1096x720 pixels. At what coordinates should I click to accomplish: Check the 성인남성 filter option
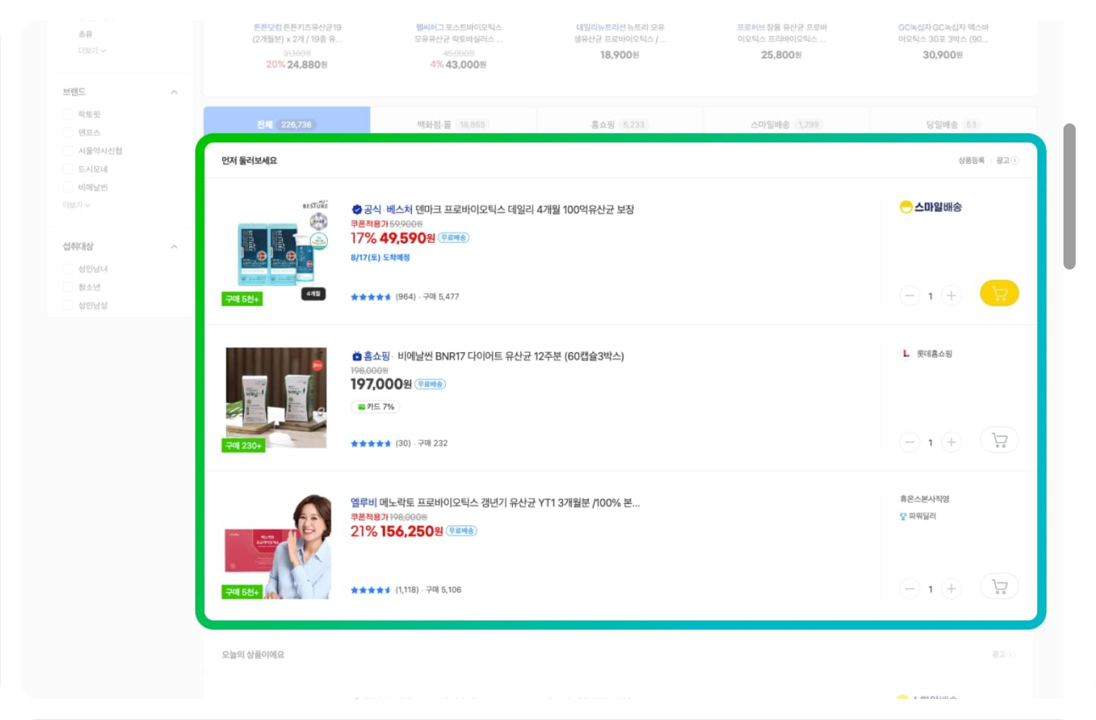click(x=68, y=305)
